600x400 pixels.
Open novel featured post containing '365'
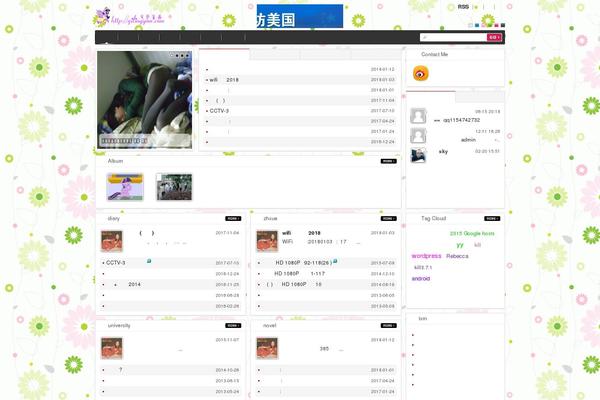point(324,349)
